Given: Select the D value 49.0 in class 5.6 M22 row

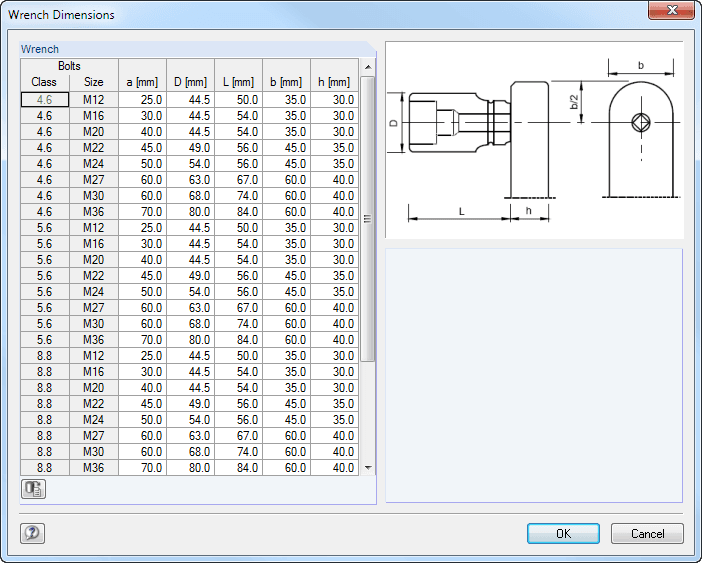Looking at the screenshot, I should tap(190, 276).
